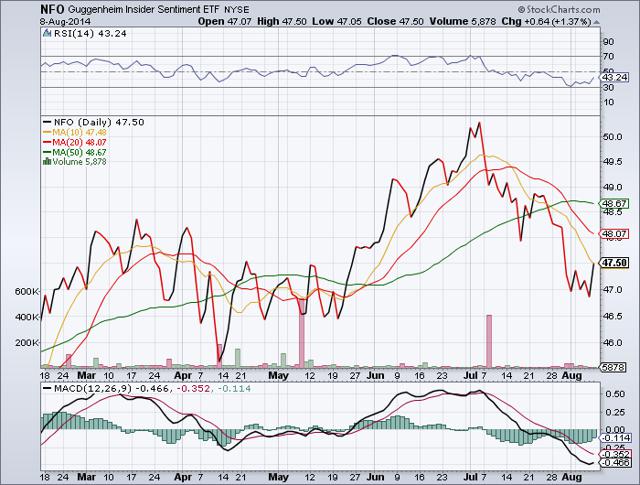The height and width of the screenshot is (485, 640).
Task: Click the High 47.50 value in header
Action: (x=282, y=22)
